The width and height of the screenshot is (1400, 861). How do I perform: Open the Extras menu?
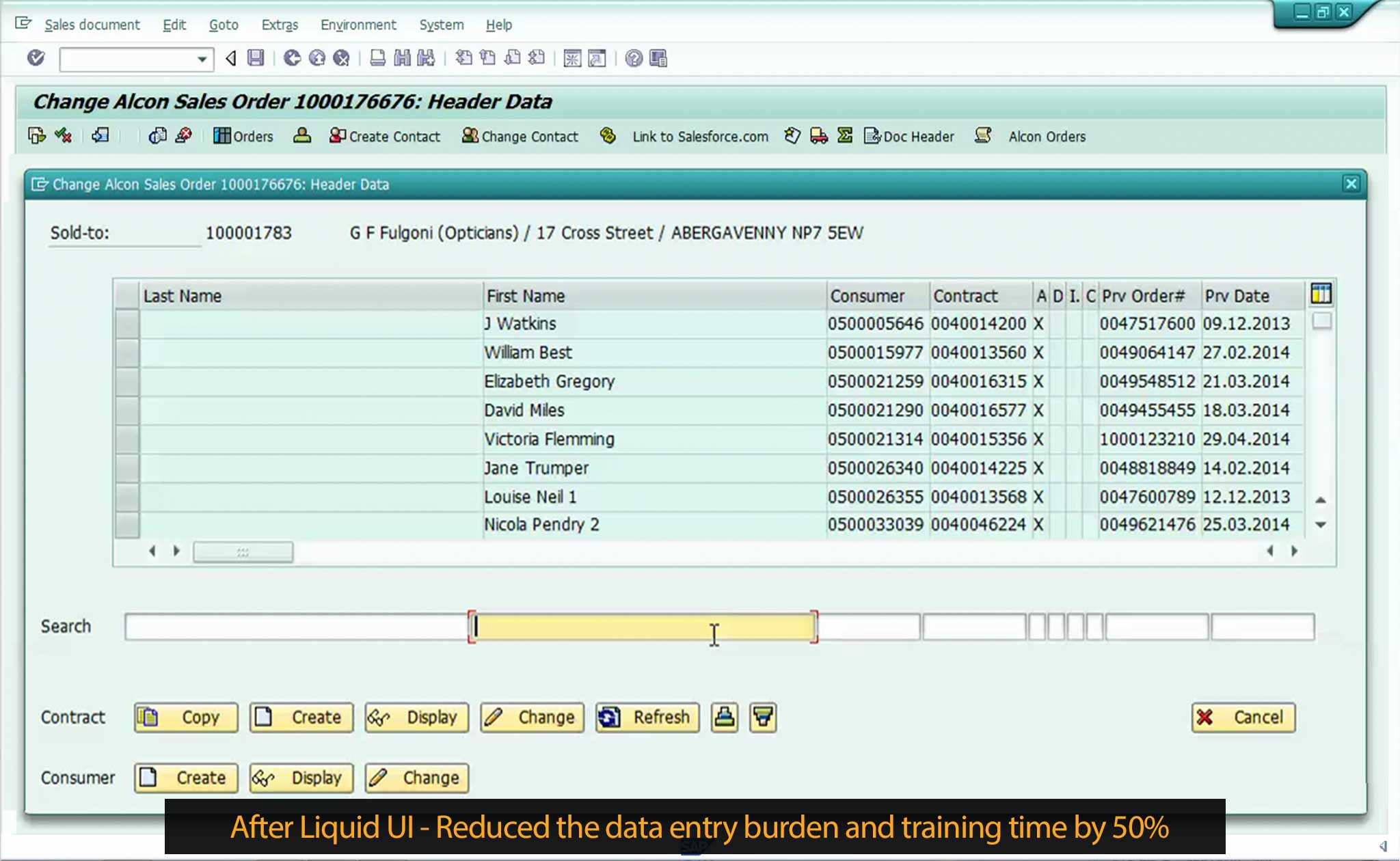pos(280,25)
